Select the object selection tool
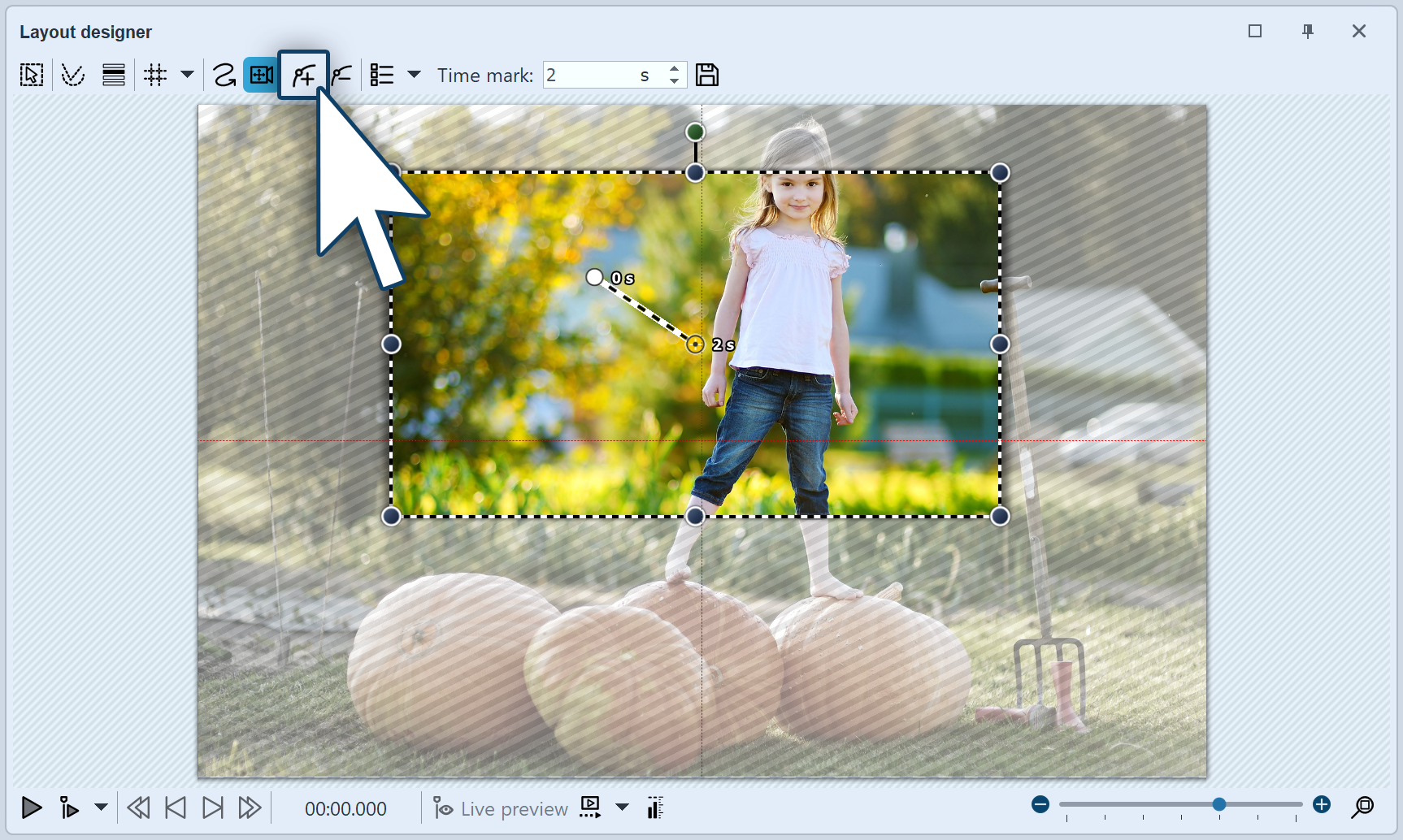 pyautogui.click(x=31, y=75)
